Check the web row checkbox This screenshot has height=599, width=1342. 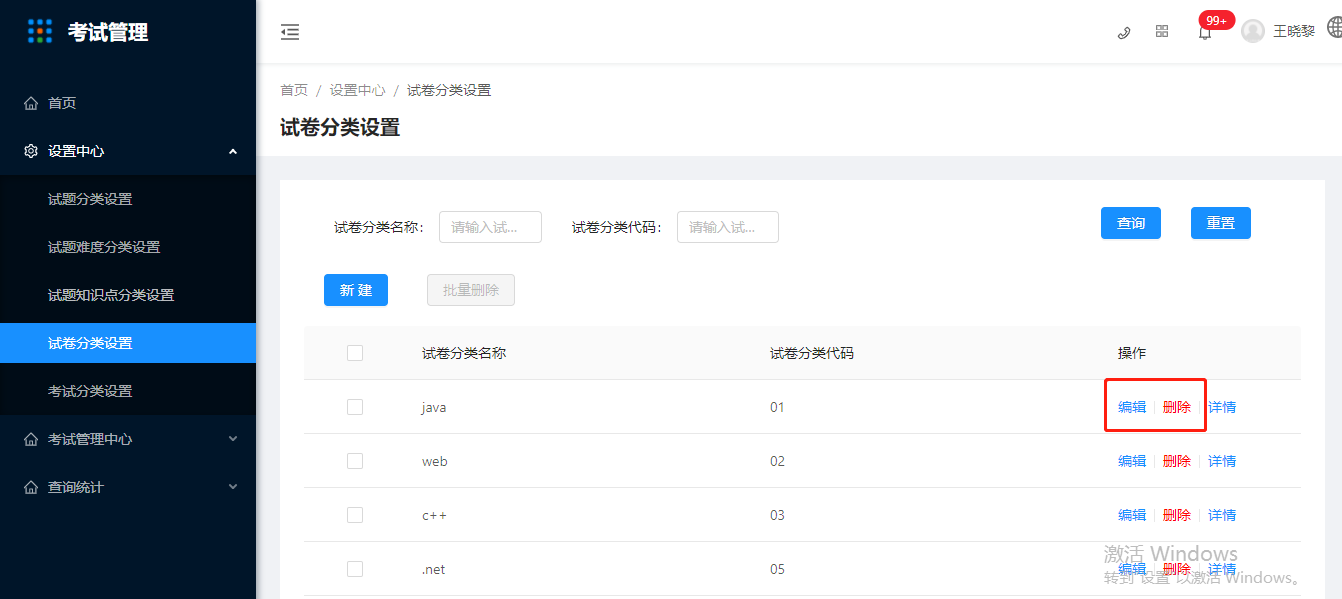[x=355, y=461]
